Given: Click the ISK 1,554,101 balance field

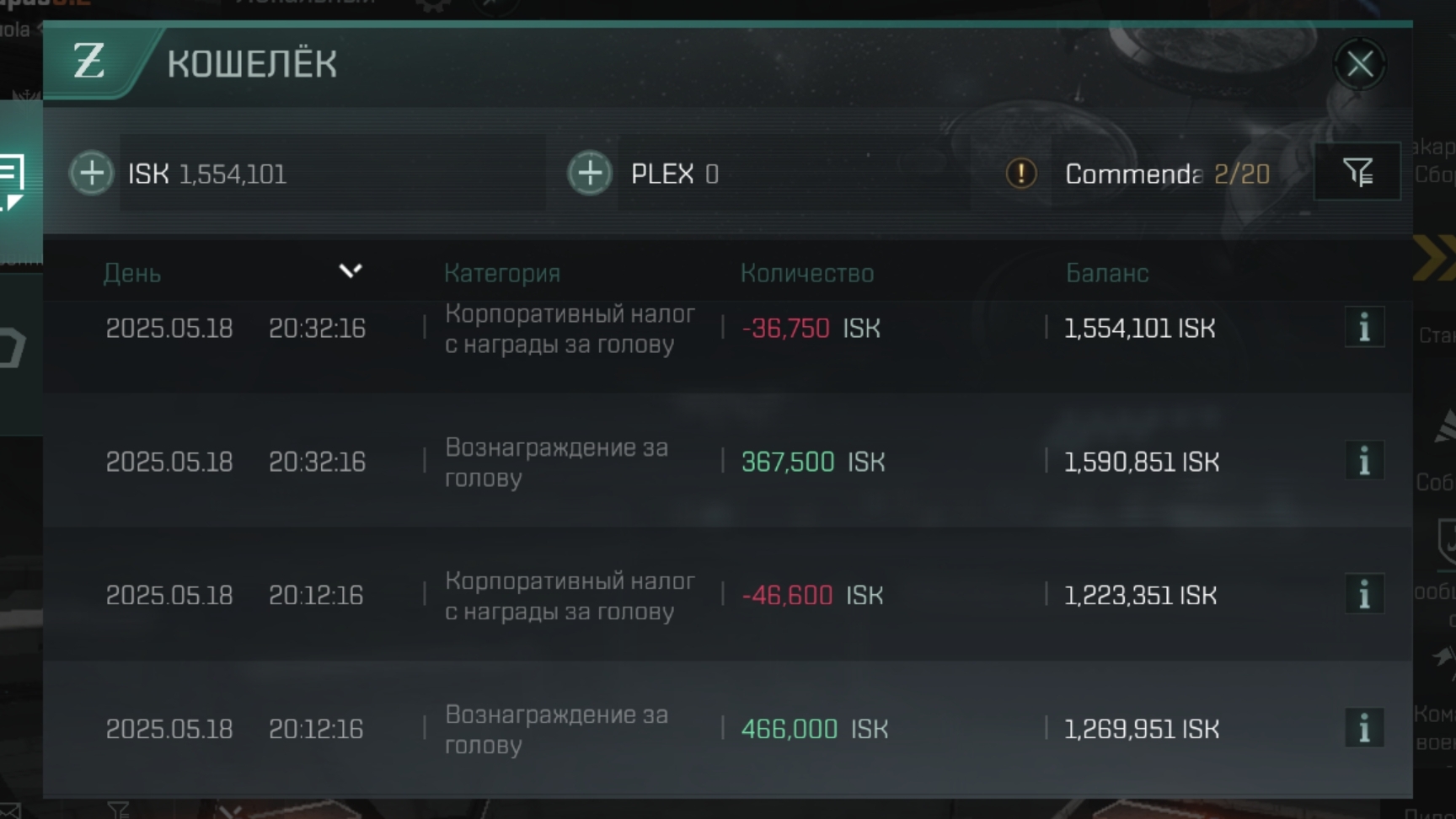Looking at the screenshot, I should [x=207, y=174].
